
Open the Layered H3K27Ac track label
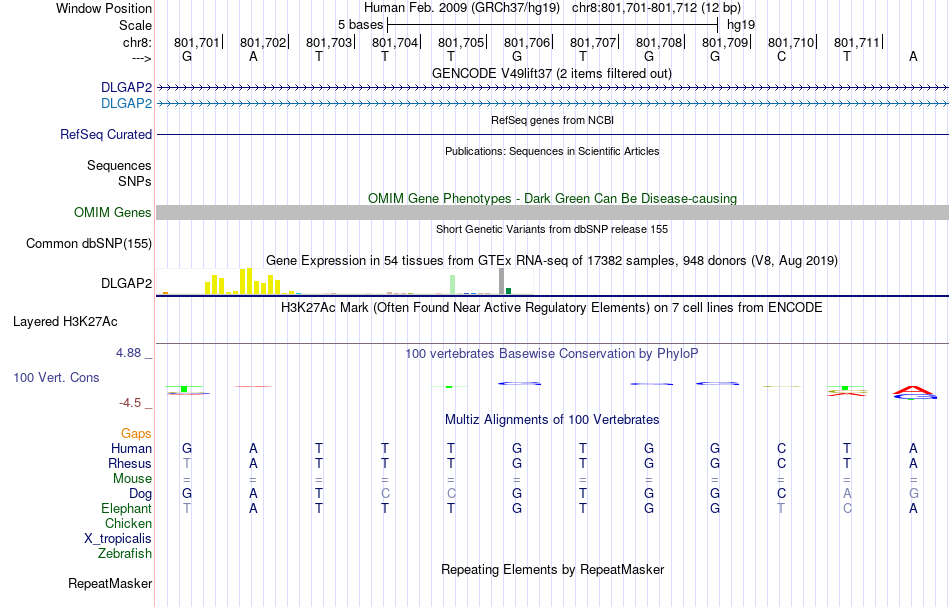[65, 322]
